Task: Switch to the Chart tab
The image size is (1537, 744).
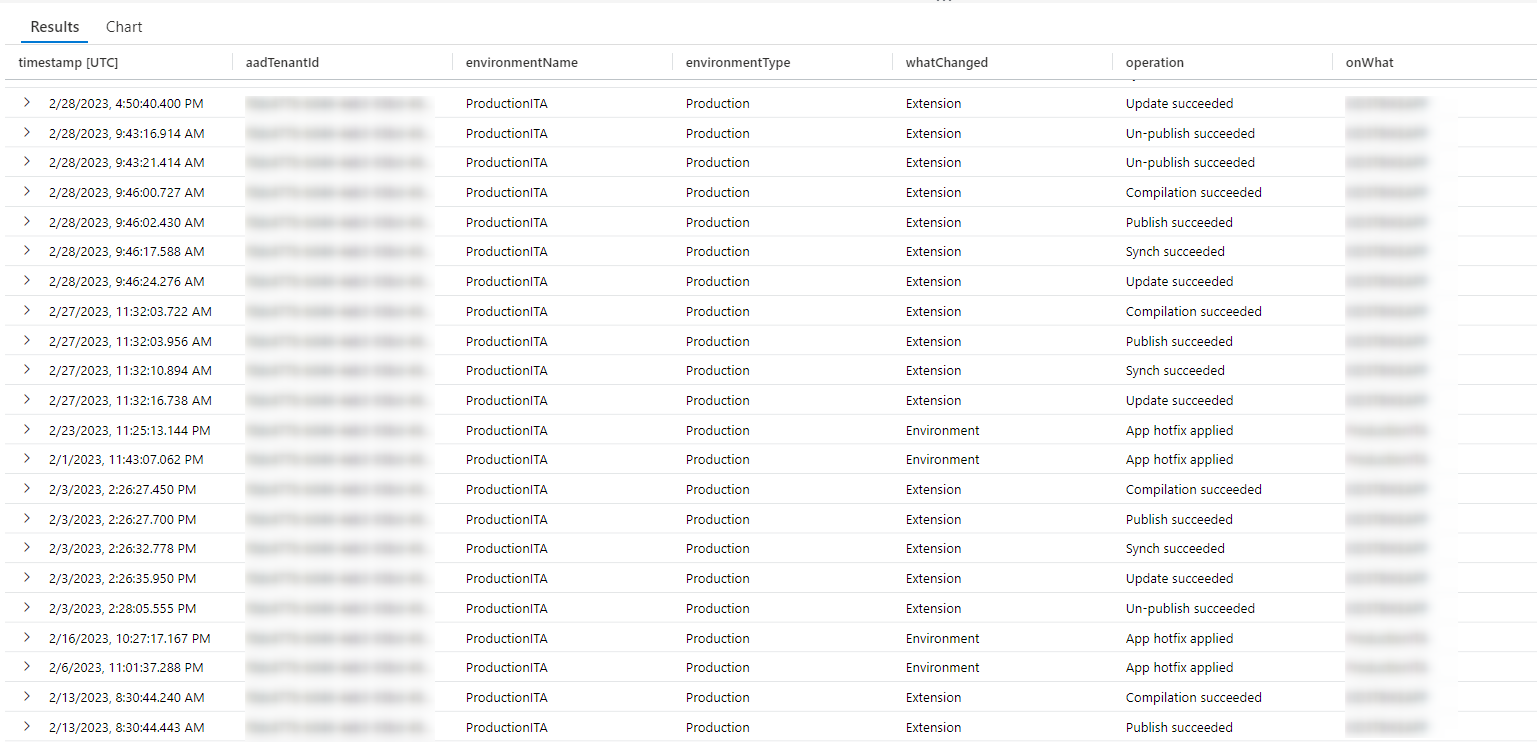Action: 124,27
